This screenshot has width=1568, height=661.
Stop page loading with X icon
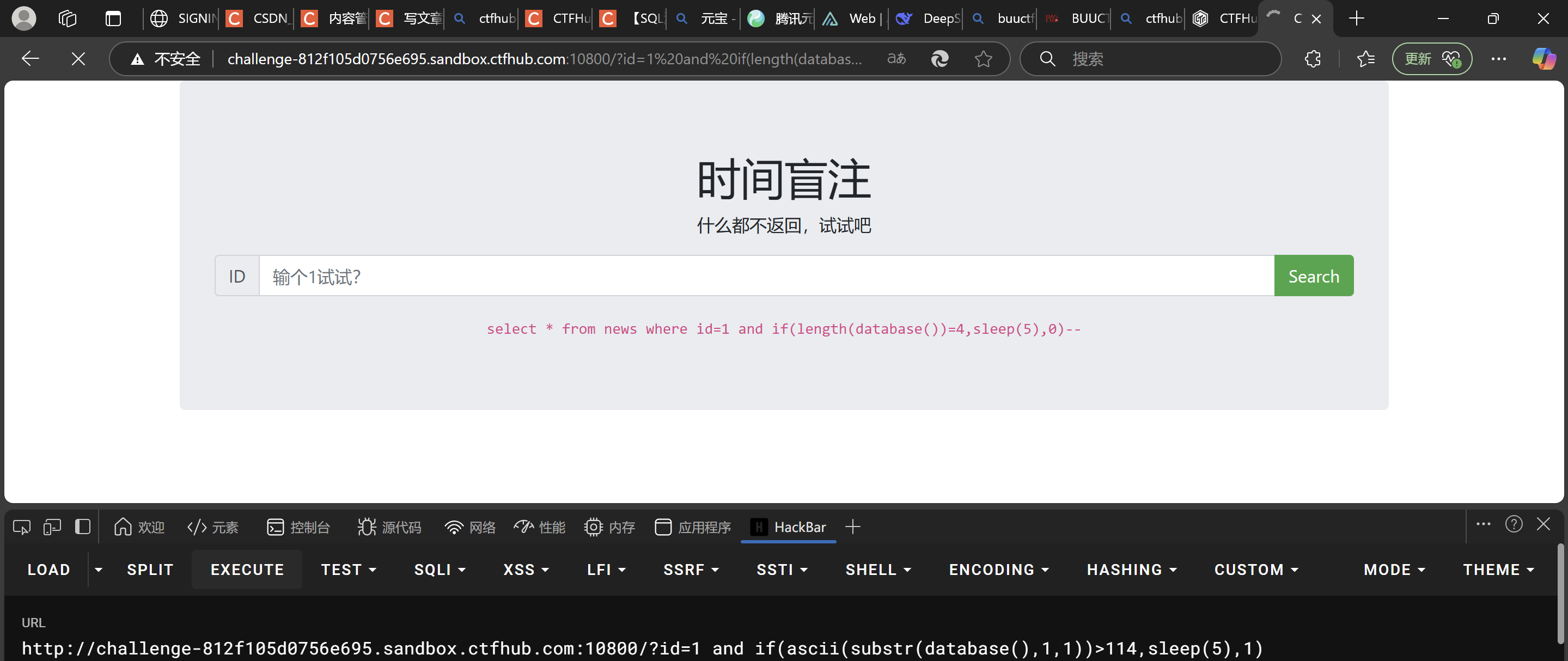78,59
